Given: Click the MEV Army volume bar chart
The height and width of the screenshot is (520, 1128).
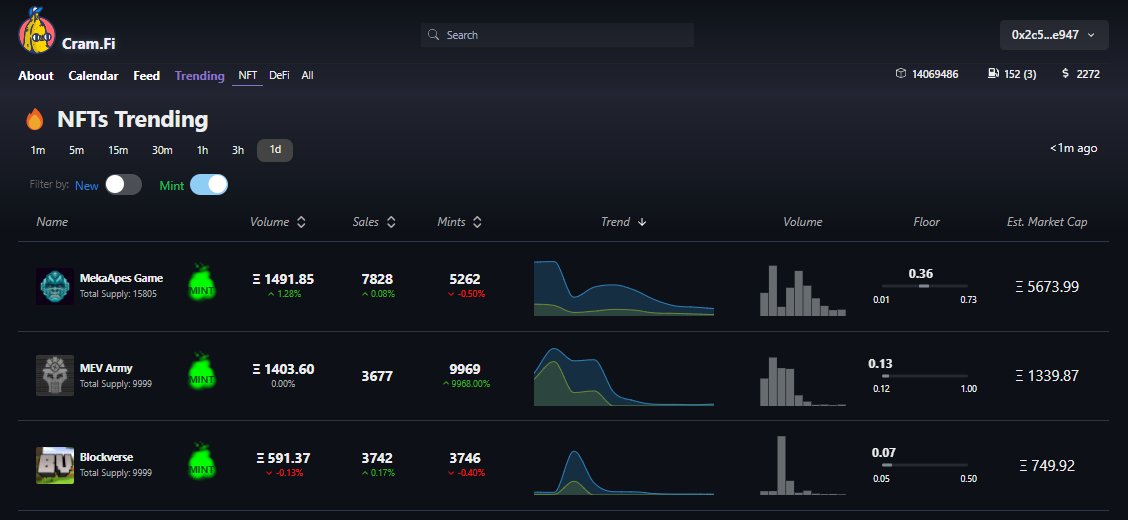Looking at the screenshot, I should point(803,381).
